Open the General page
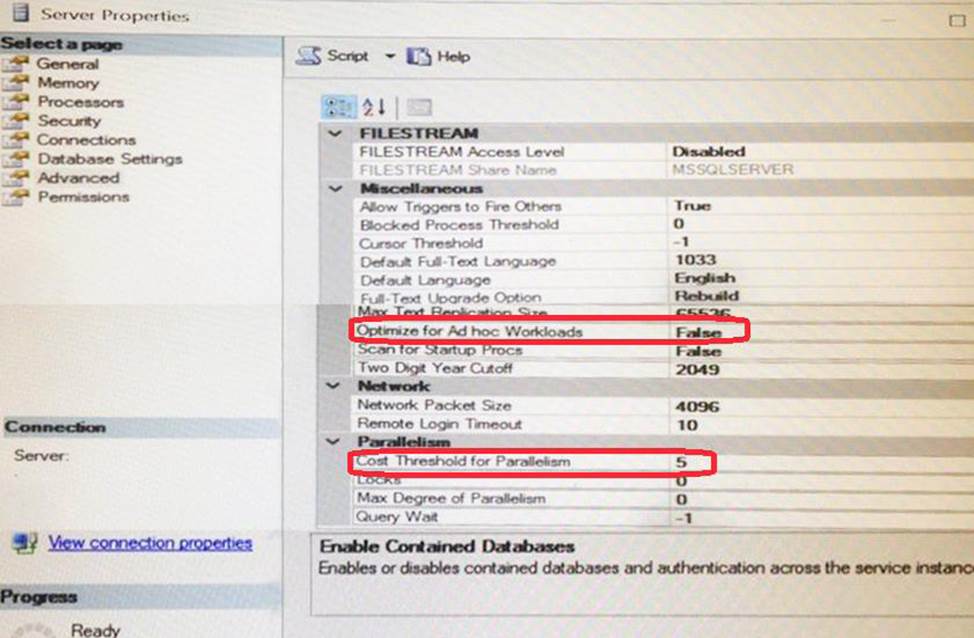Viewport: 974px width, 638px height. point(67,64)
